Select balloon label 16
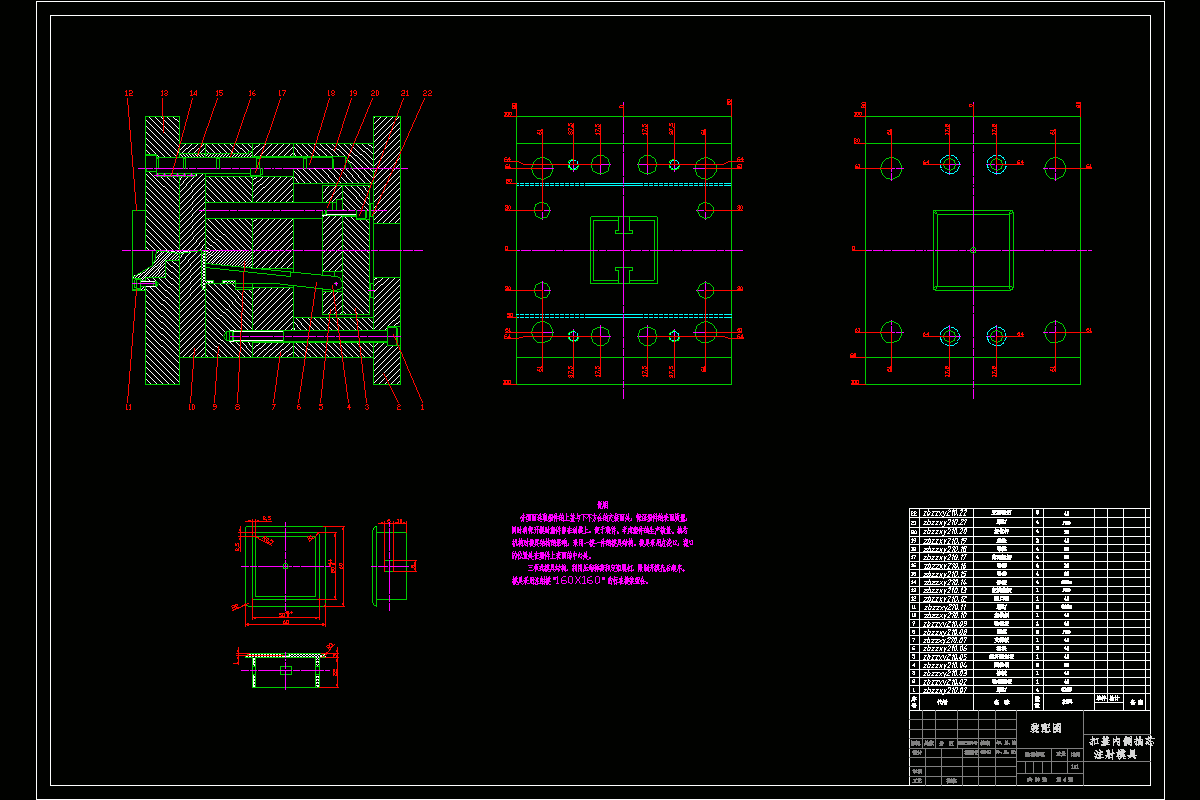1200x800 pixels. [x=252, y=93]
